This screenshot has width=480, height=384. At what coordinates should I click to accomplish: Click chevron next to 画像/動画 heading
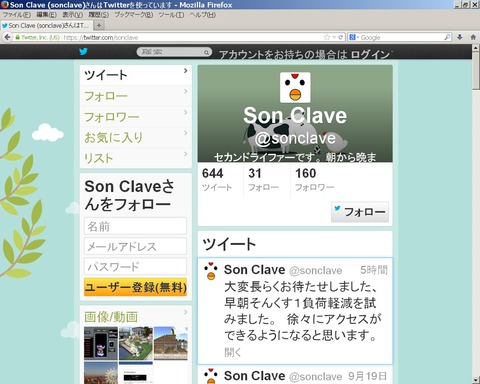pyautogui.click(x=186, y=312)
